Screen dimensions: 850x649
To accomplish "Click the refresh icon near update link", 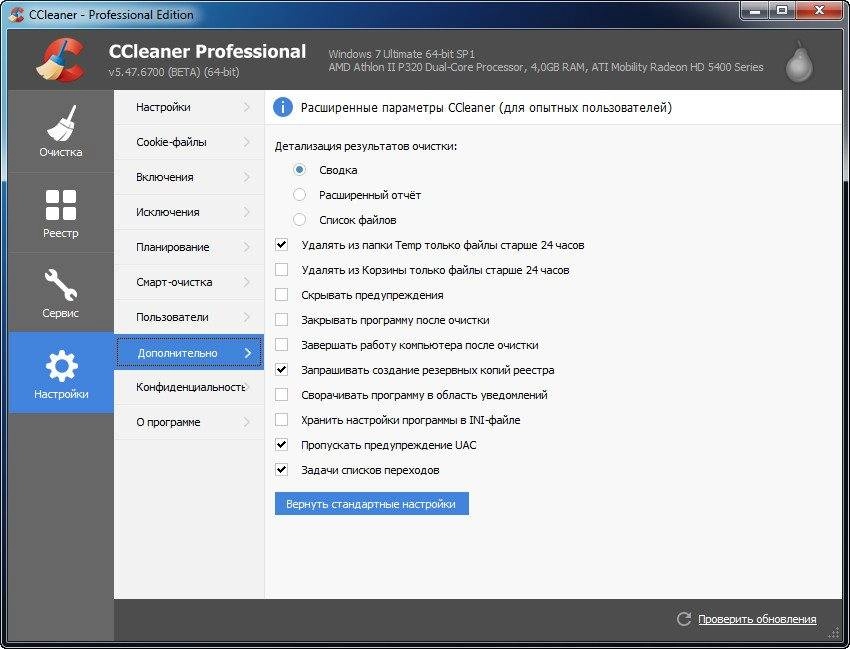I will pos(684,619).
